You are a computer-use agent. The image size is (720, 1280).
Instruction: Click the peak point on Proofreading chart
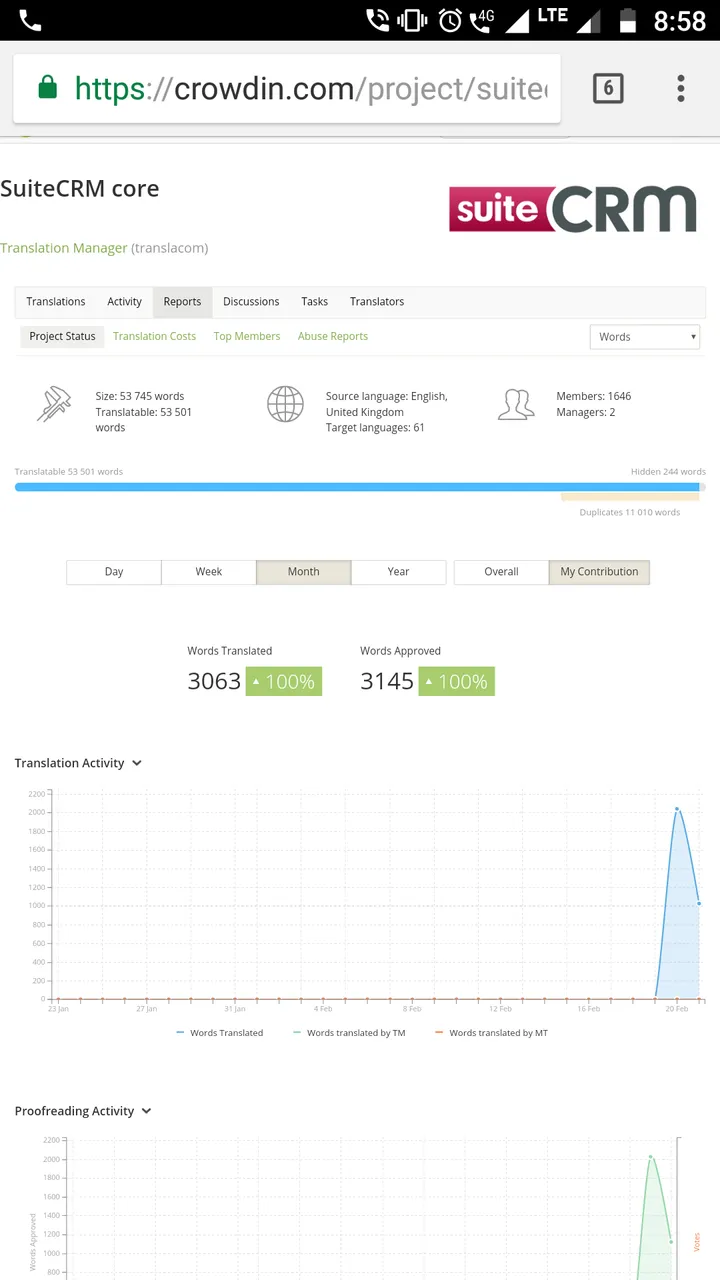(651, 1157)
